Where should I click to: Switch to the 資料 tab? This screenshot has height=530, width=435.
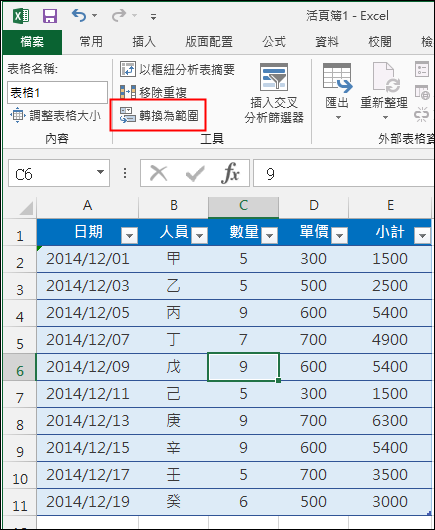coord(327,42)
